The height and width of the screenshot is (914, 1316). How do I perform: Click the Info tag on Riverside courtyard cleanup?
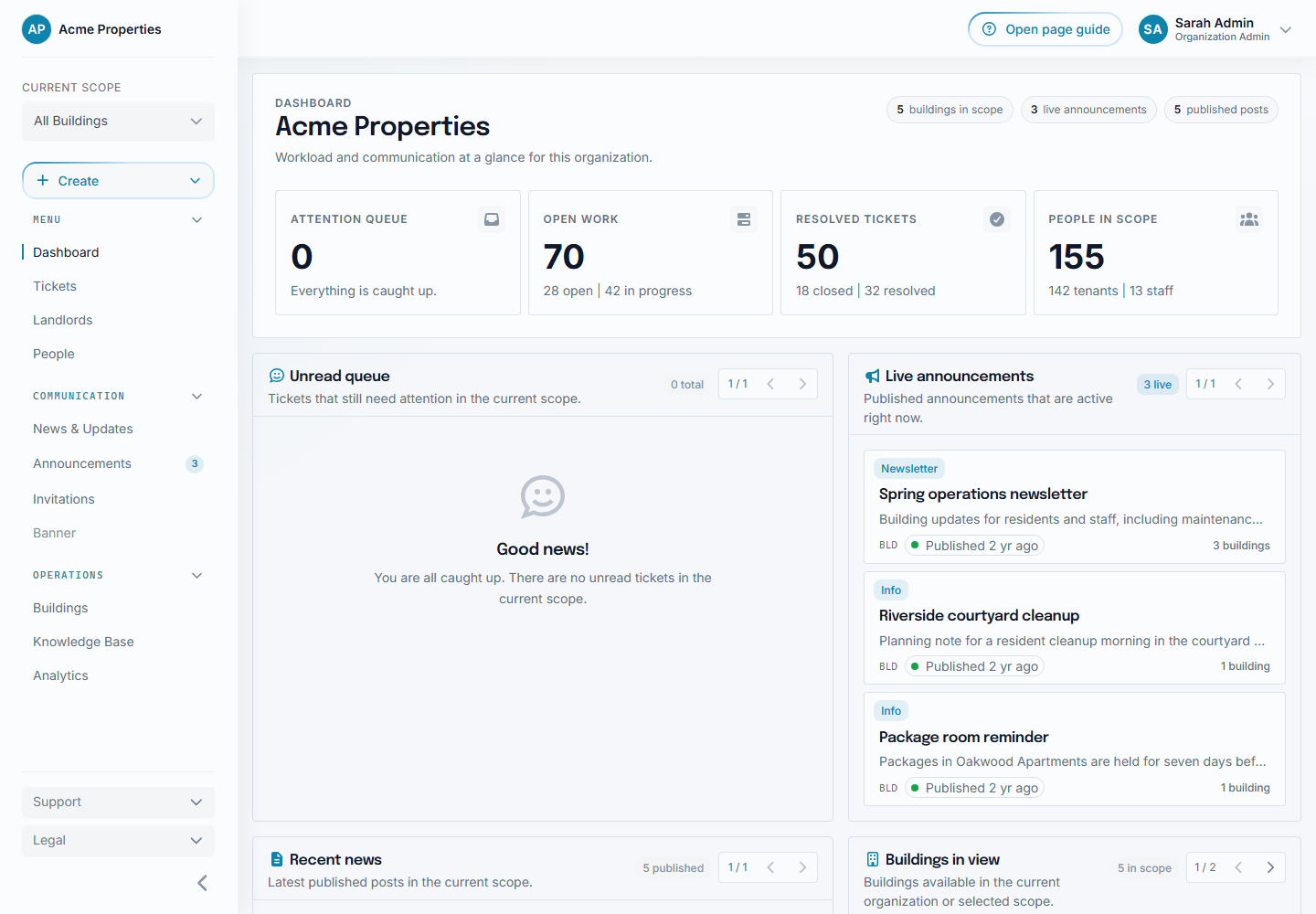click(891, 590)
